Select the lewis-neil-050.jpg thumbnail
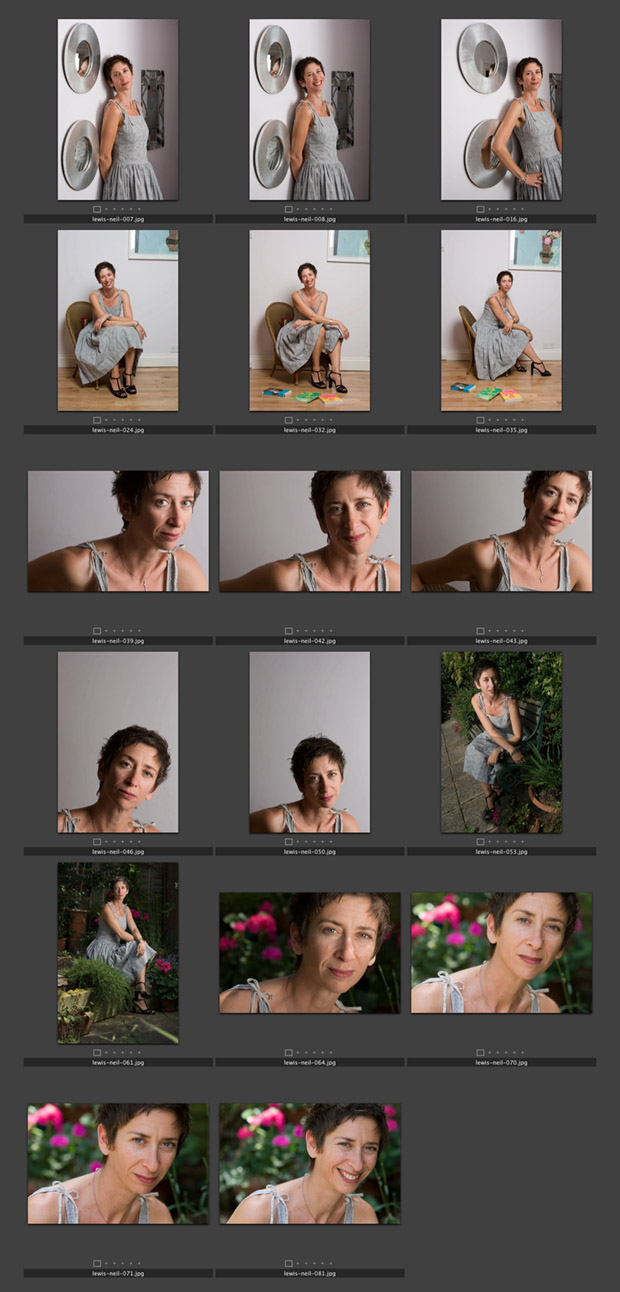 click(309, 742)
